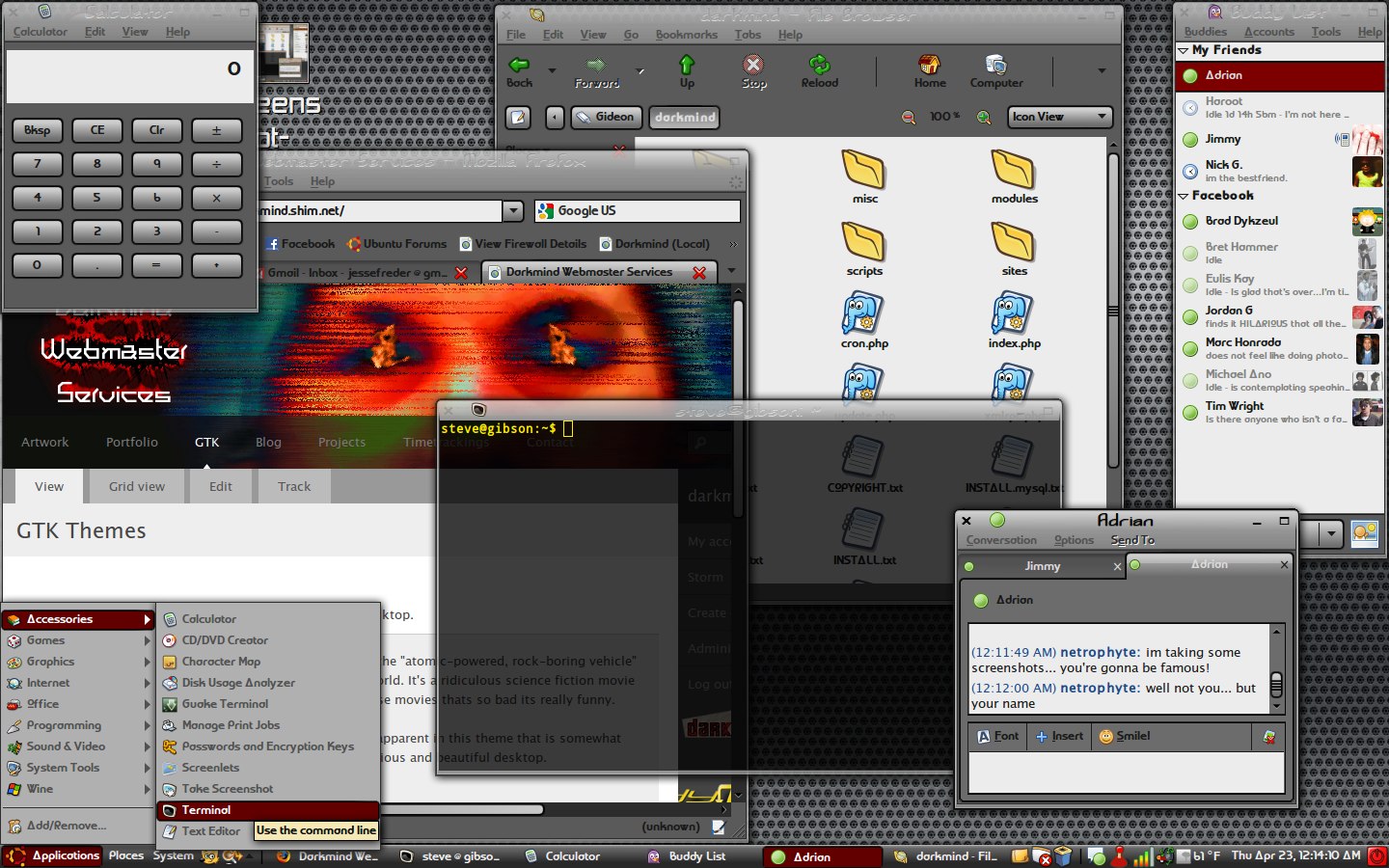Select the cron.php file

(x=864, y=321)
